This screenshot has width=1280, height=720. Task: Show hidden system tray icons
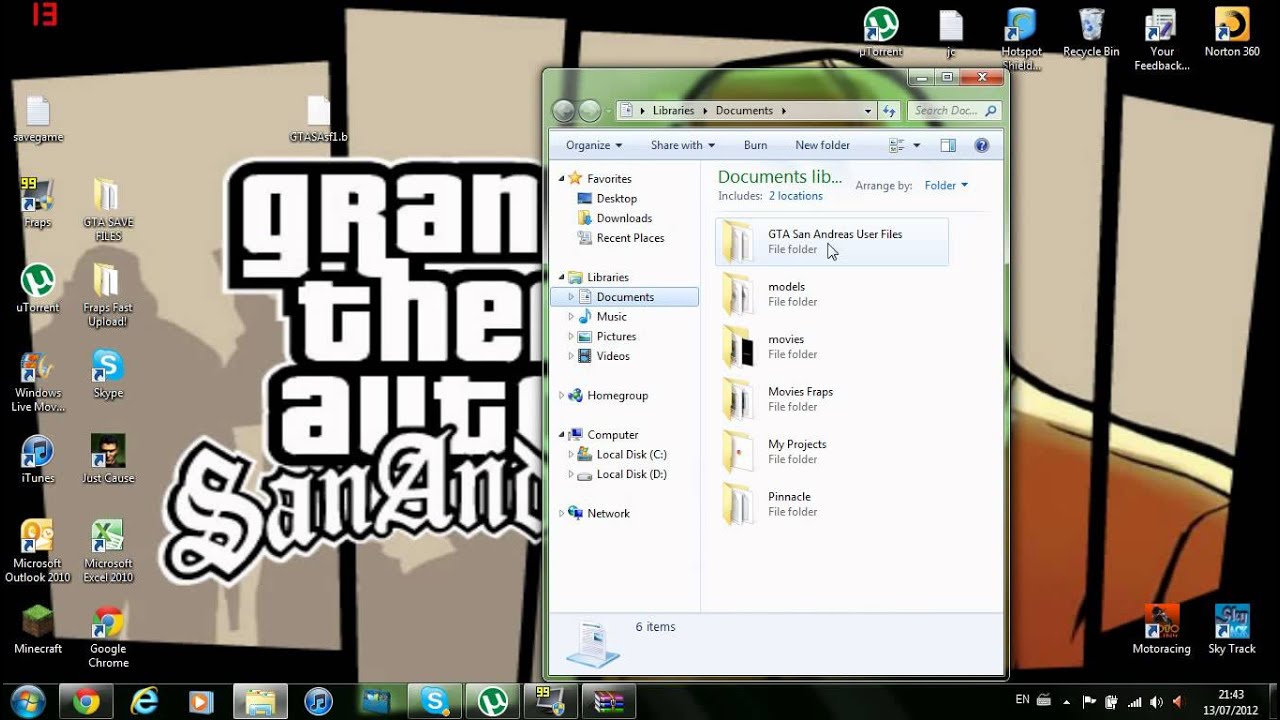point(1067,702)
